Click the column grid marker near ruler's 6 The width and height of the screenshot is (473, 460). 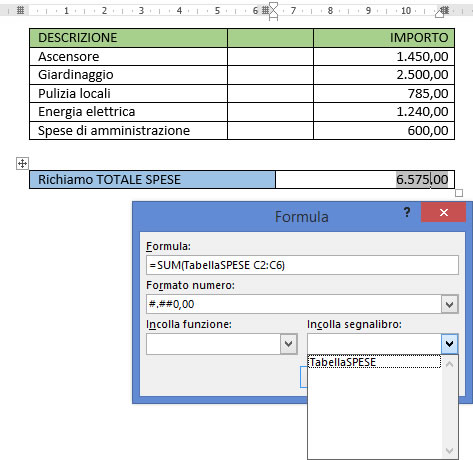coord(265,10)
